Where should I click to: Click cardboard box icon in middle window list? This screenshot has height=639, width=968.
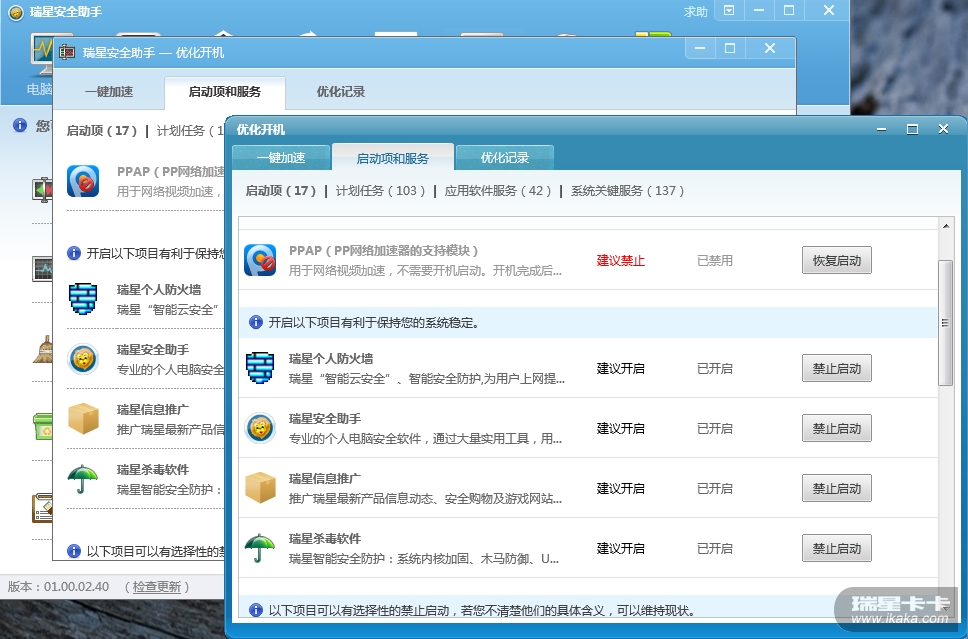[83, 419]
